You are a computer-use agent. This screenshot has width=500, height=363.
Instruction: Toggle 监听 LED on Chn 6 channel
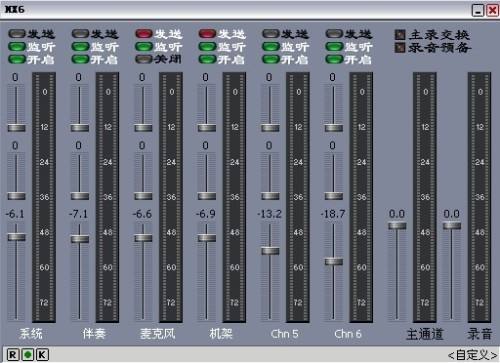pos(334,46)
